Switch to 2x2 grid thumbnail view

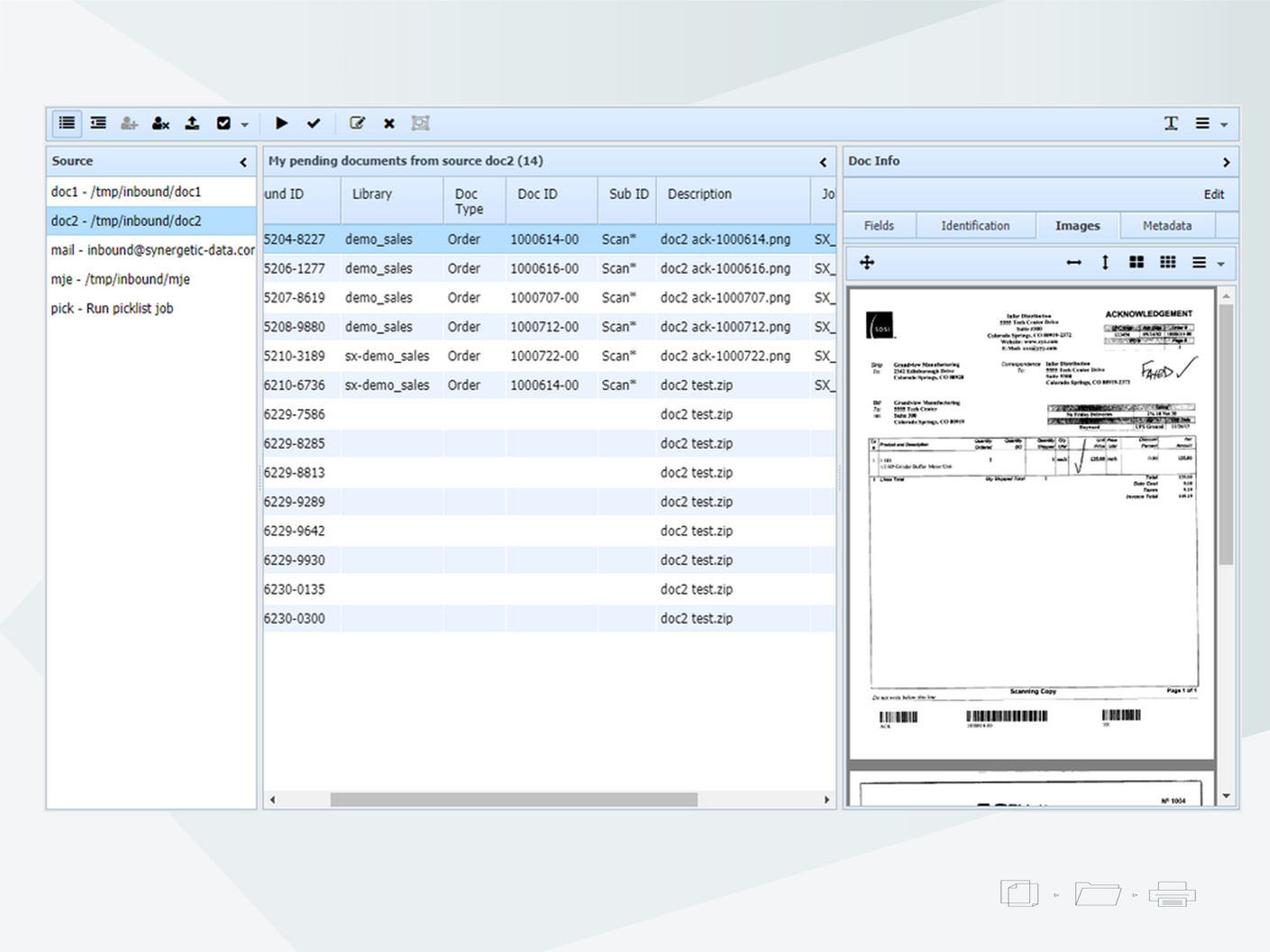(x=1137, y=262)
